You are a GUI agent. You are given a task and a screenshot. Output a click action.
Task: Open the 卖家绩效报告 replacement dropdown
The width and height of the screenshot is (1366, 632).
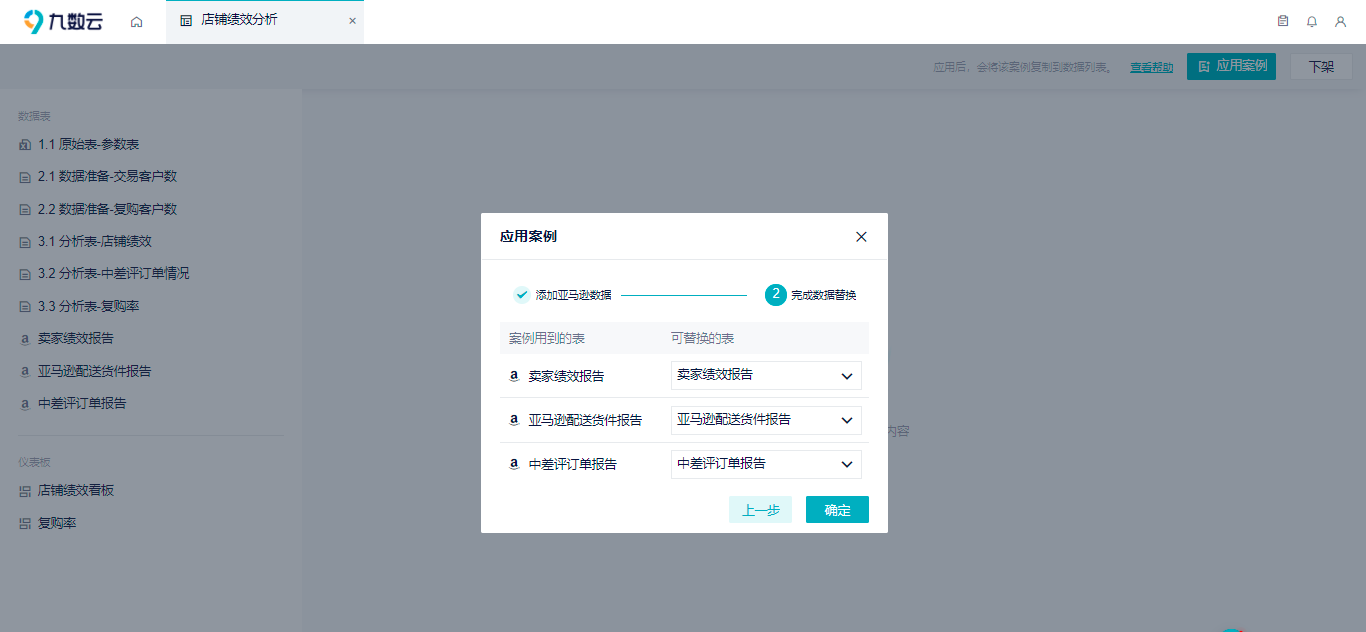point(766,375)
